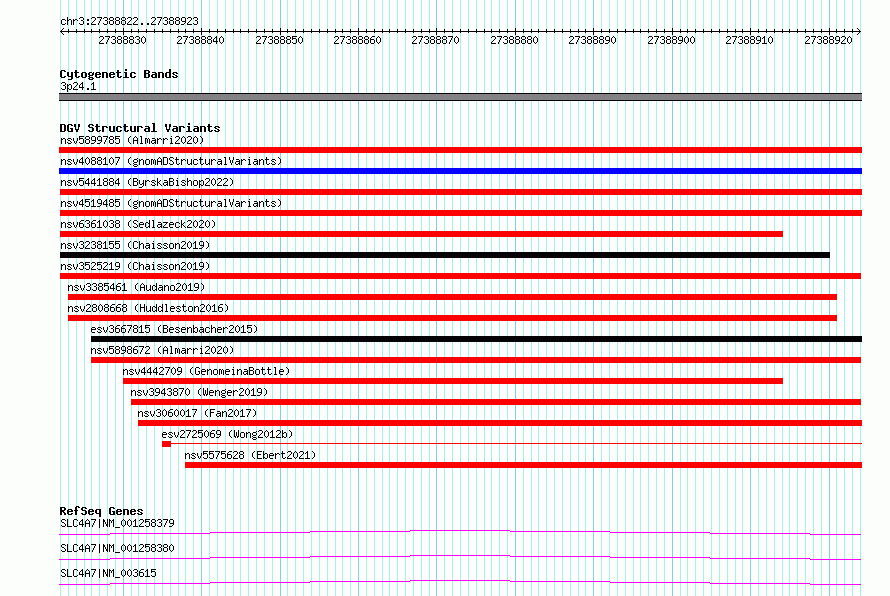This screenshot has width=890, height=596.
Task: Click ruler position 27388870
Action: coord(435,40)
